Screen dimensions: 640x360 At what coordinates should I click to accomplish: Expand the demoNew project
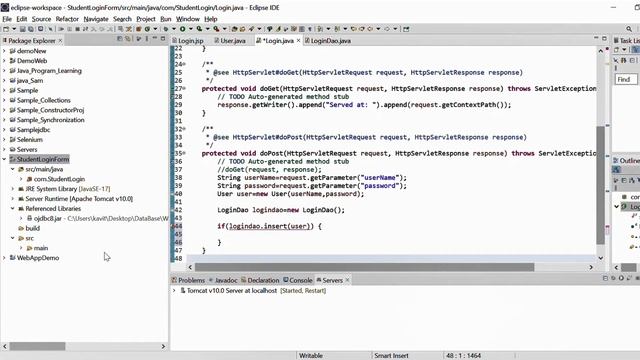(x=4, y=51)
